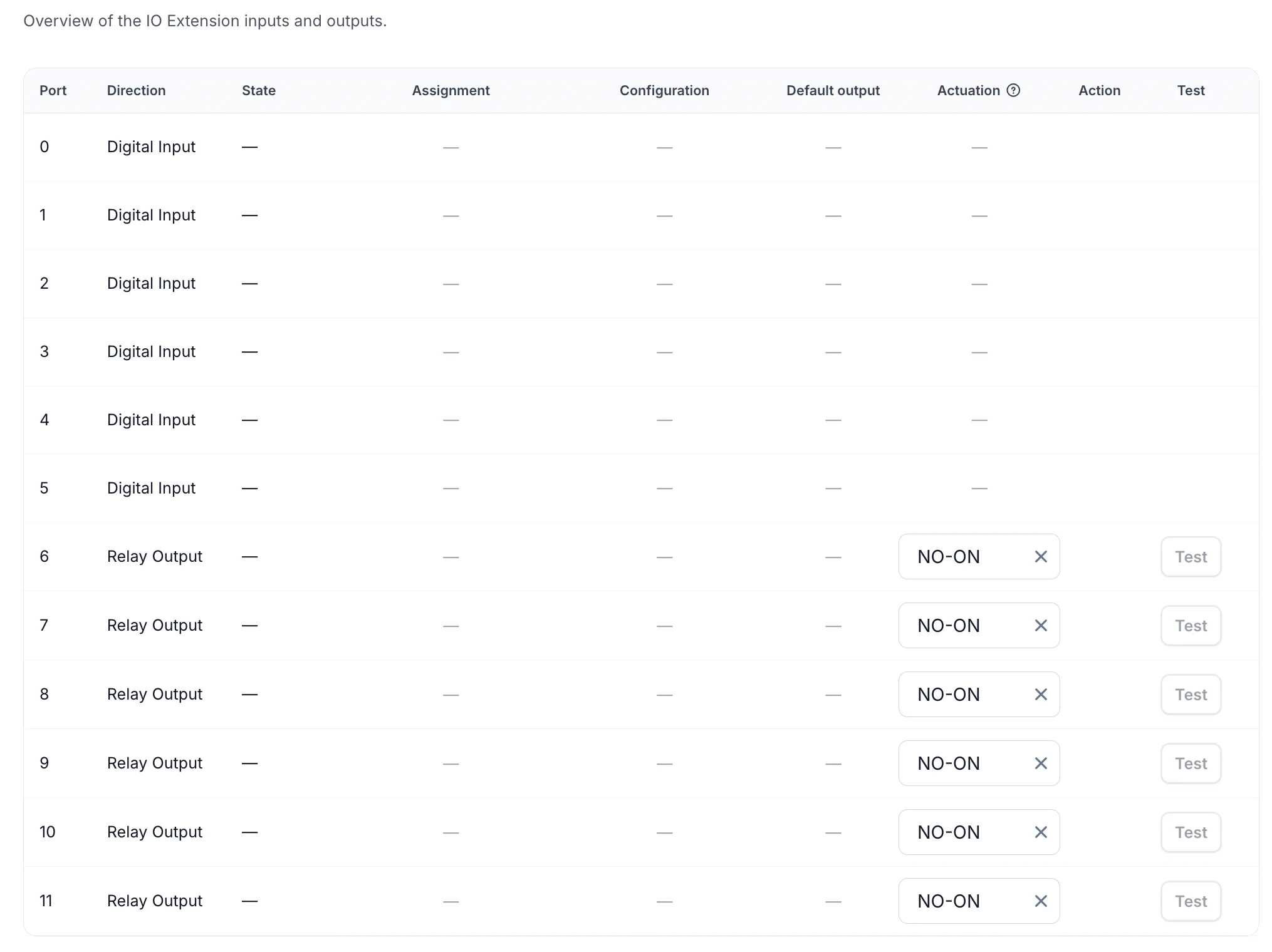Select the Digital Input label for port 4
Image resolution: width=1272 pixels, height=952 pixels.
click(151, 420)
